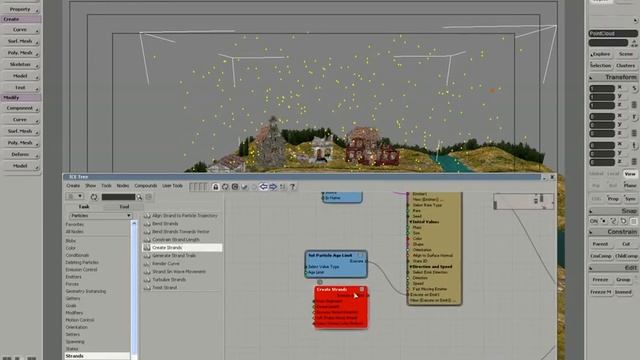Screen dimensions: 640x360
Task: Toggle the ICE Tree lock icon
Action: click(x=216, y=187)
